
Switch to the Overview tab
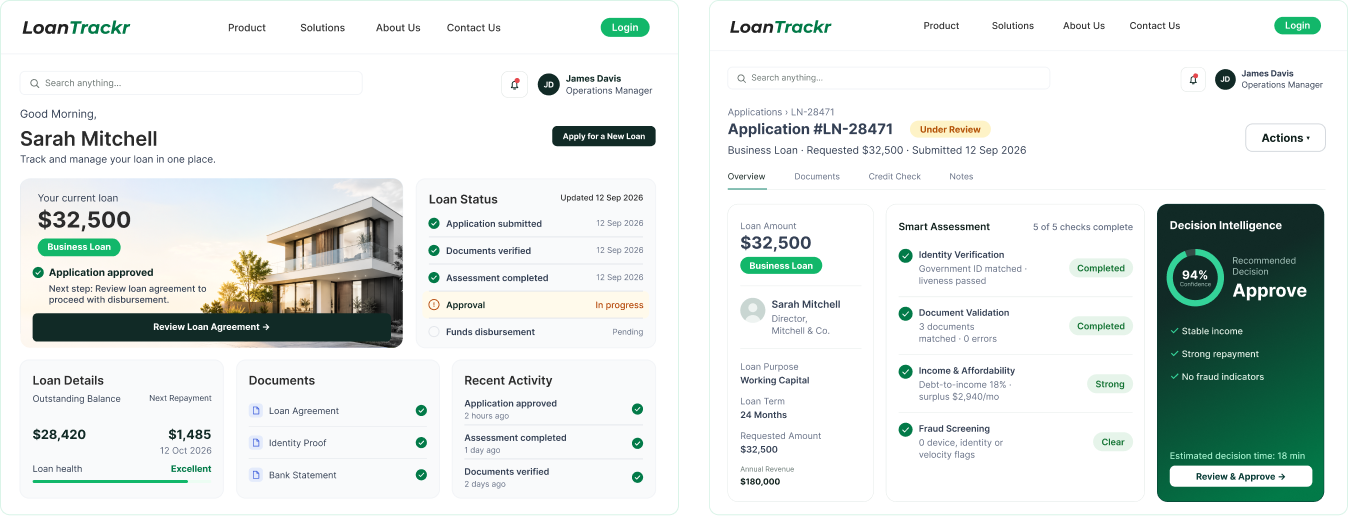coord(747,177)
